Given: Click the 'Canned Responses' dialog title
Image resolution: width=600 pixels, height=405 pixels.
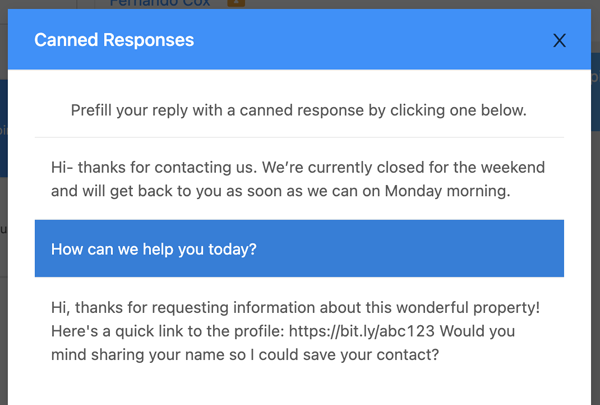Looking at the screenshot, I should pyautogui.click(x=114, y=40).
